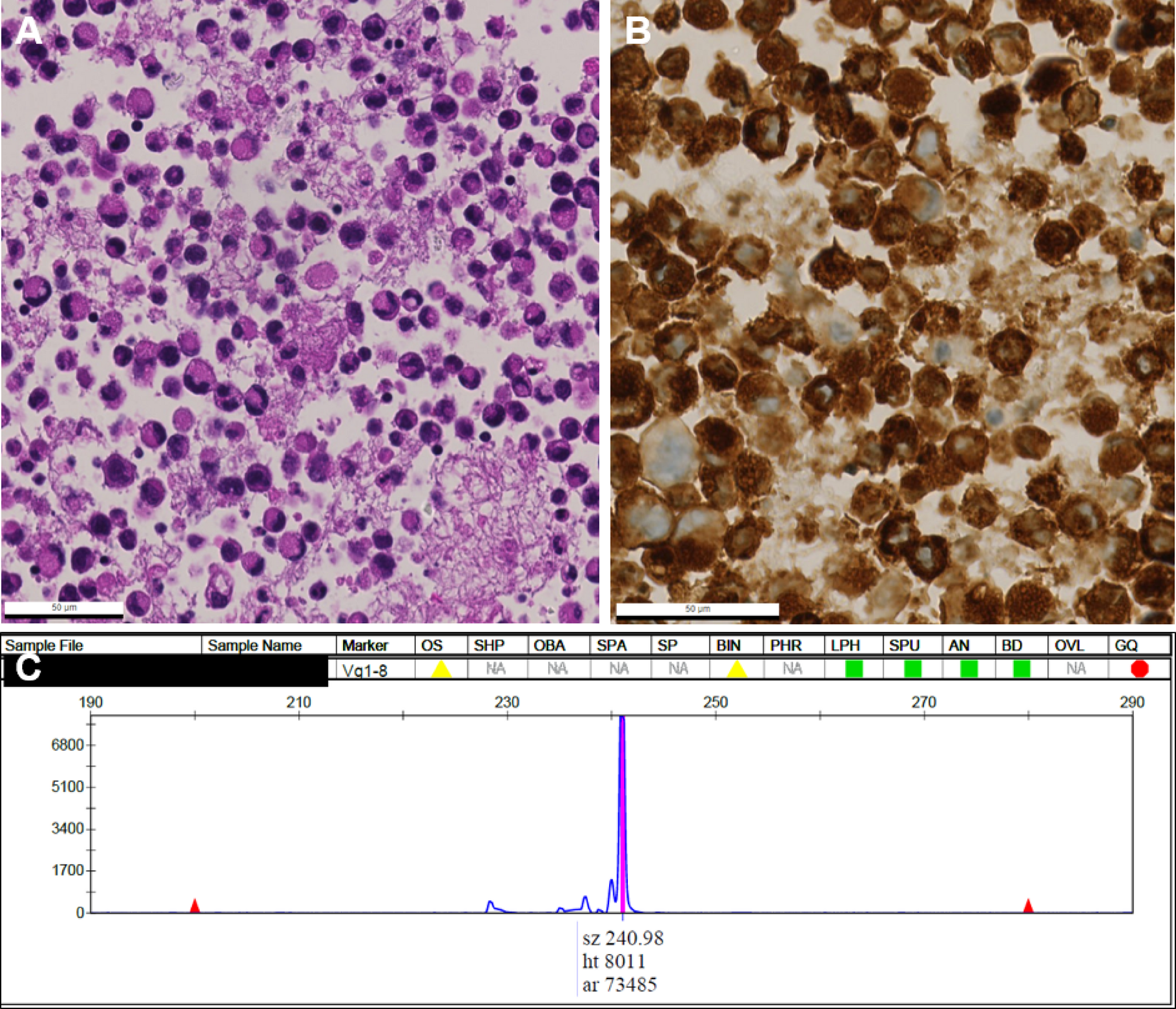
Task: Select brown immunostain micrograph panel B
Action: [892, 312]
